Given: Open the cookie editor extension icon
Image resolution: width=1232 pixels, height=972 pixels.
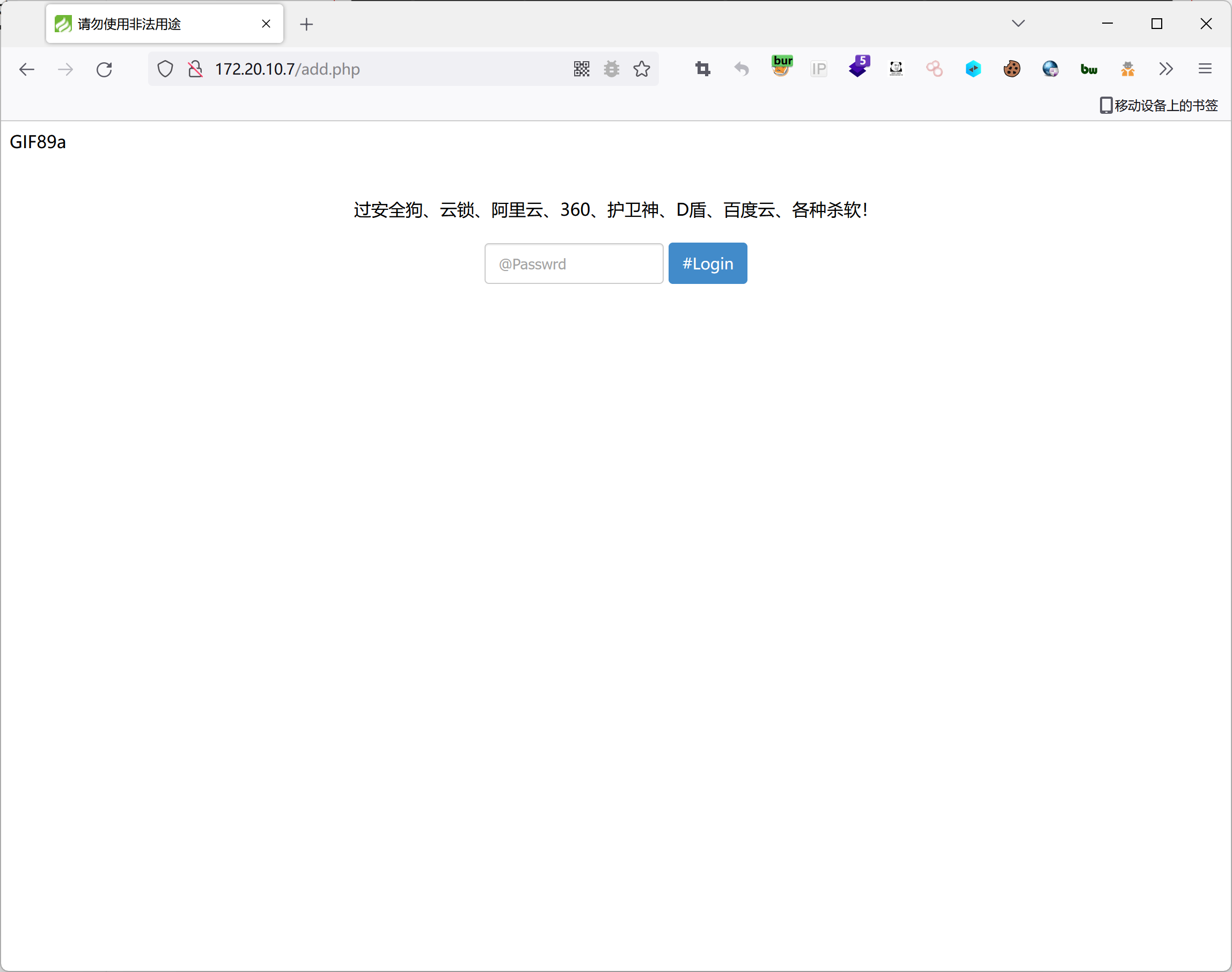Looking at the screenshot, I should point(1012,69).
